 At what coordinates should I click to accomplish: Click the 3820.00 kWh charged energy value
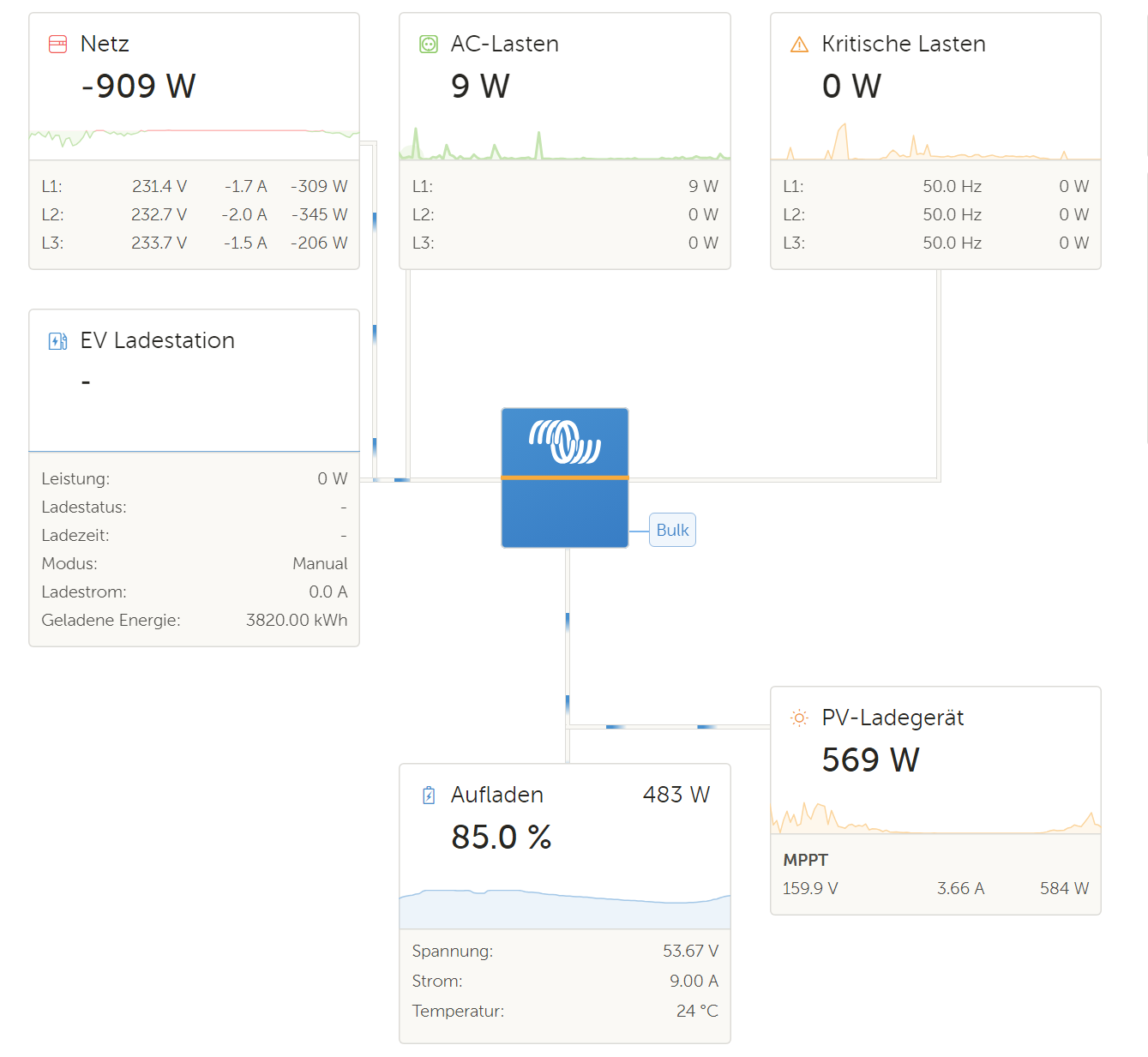(x=297, y=620)
